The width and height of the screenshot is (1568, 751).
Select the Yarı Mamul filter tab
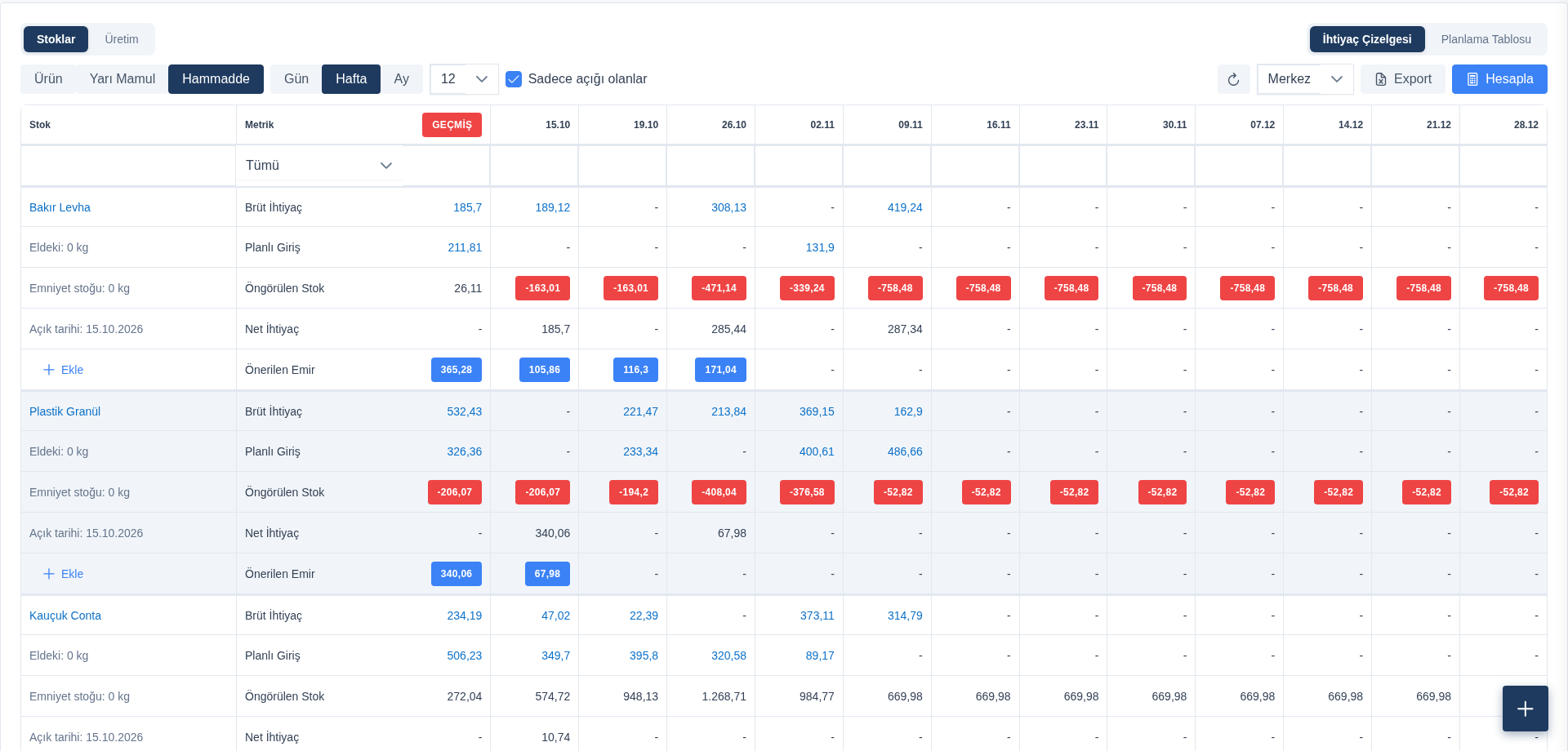click(122, 79)
